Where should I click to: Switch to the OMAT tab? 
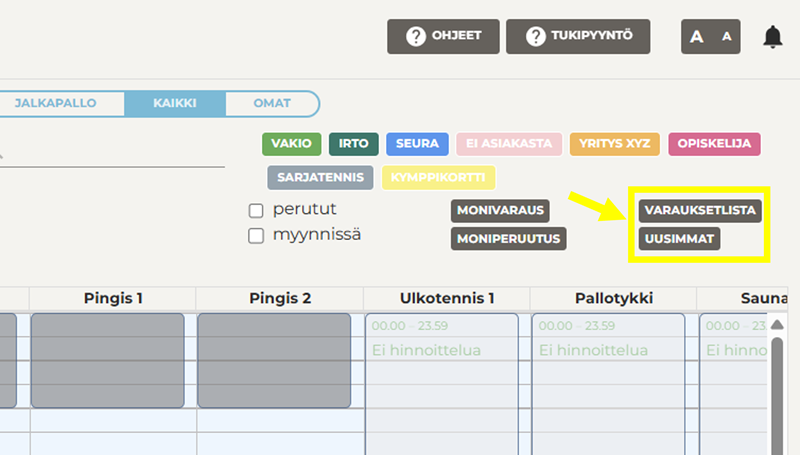(272, 103)
